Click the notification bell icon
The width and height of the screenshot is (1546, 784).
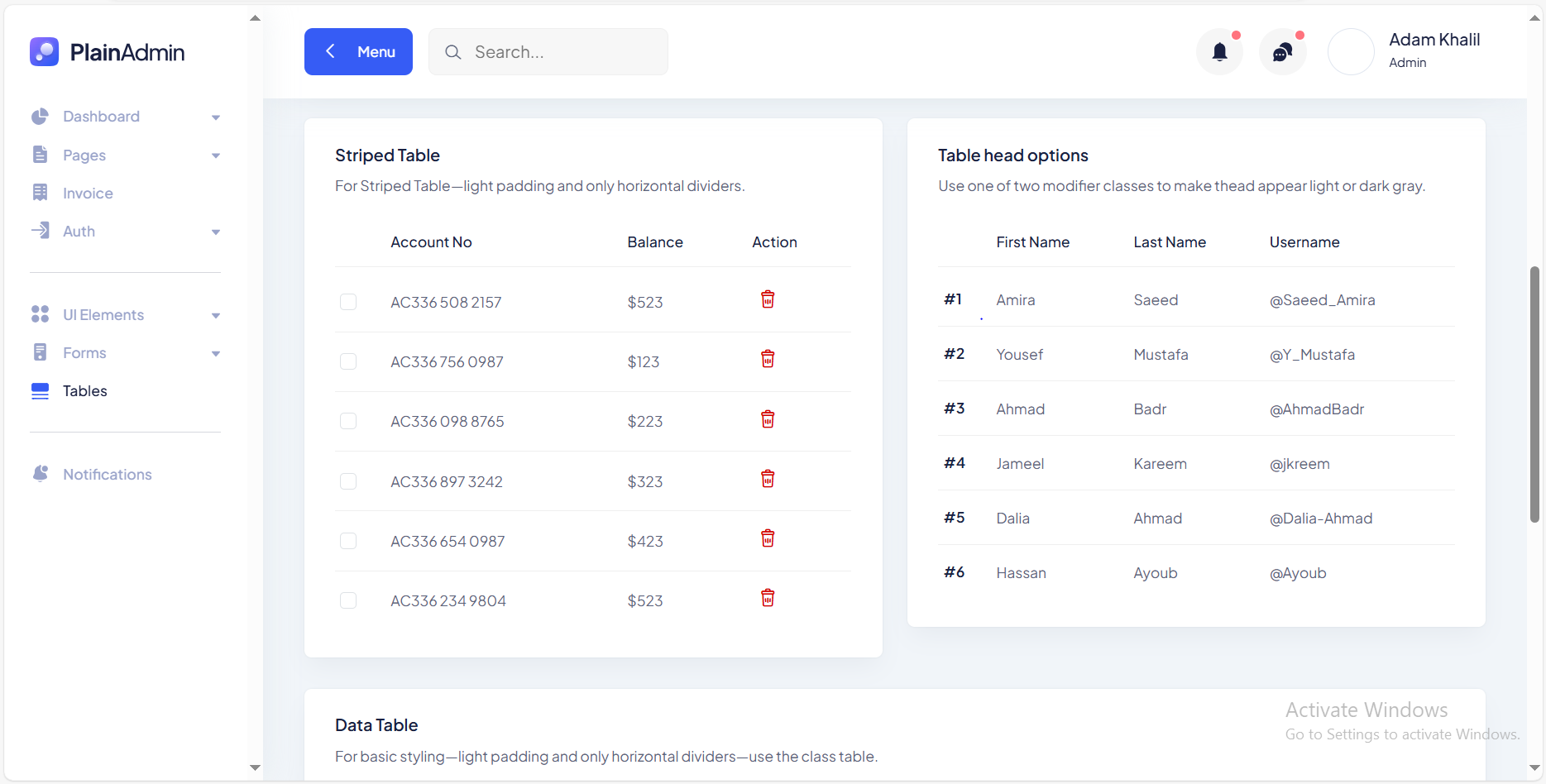point(1219,52)
